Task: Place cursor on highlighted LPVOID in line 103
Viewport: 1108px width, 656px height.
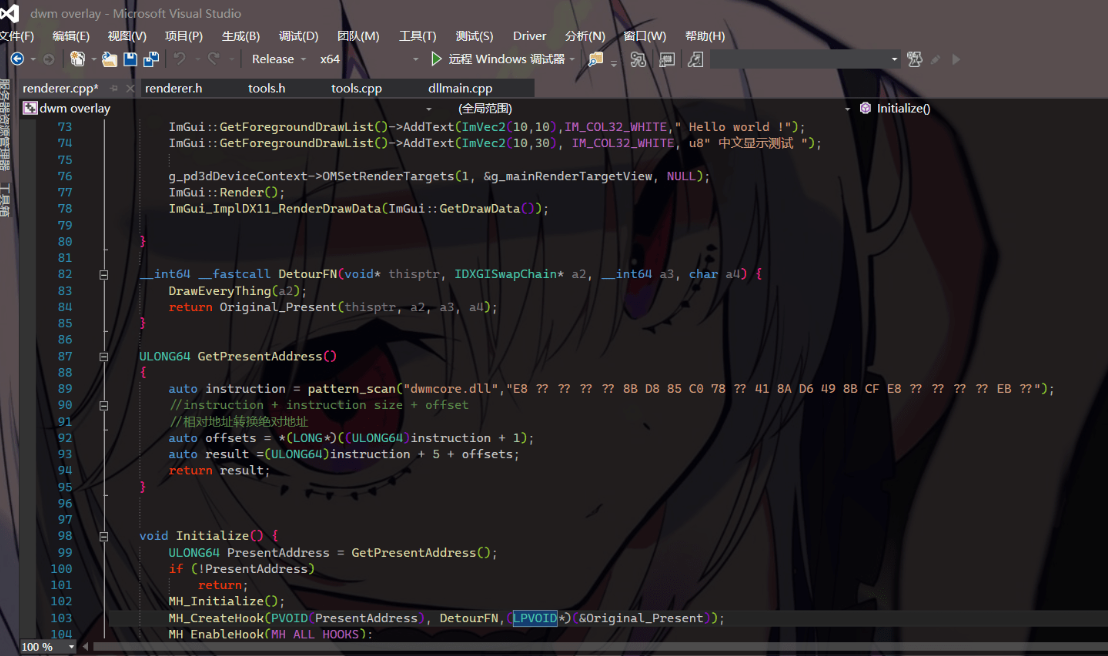Action: [534, 618]
